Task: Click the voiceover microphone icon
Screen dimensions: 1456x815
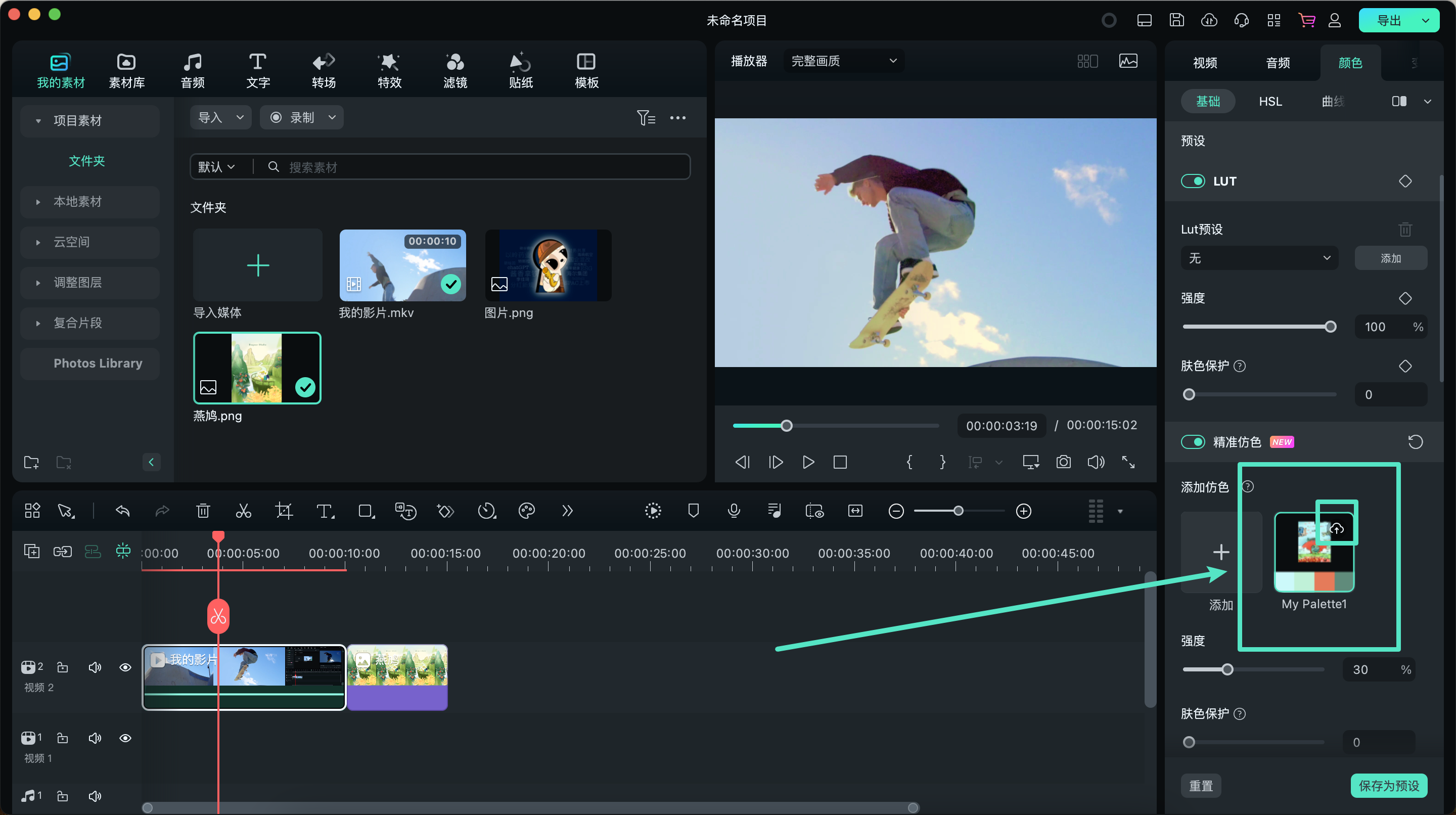Action: (734, 511)
